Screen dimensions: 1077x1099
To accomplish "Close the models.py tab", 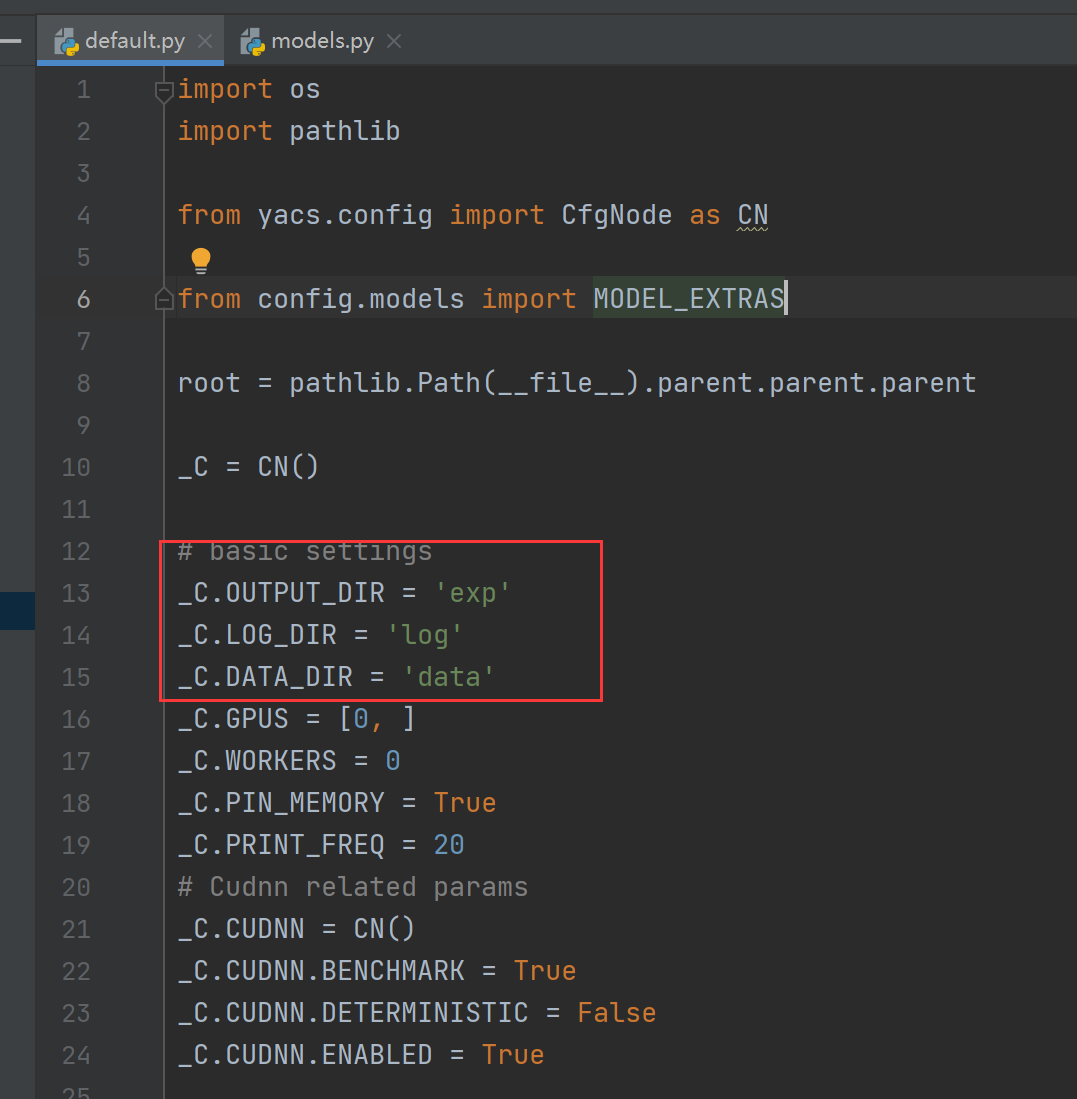I will tap(395, 41).
